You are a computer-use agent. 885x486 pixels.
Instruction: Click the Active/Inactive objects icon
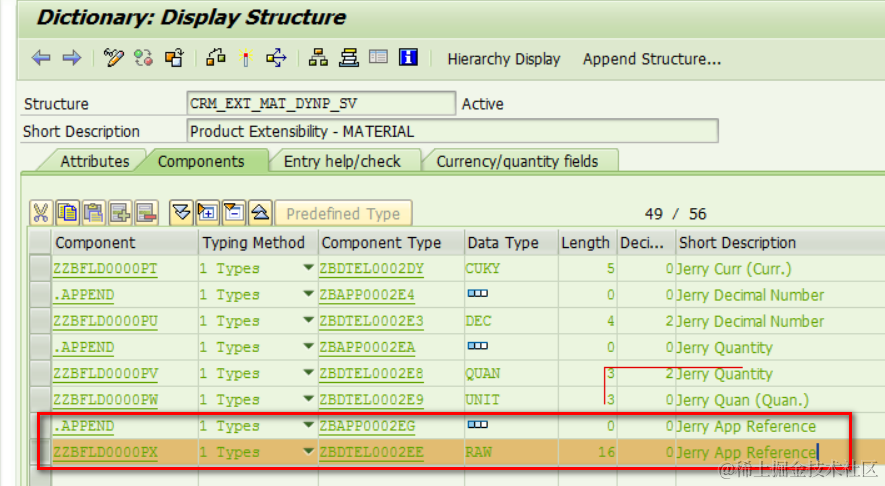[143, 58]
